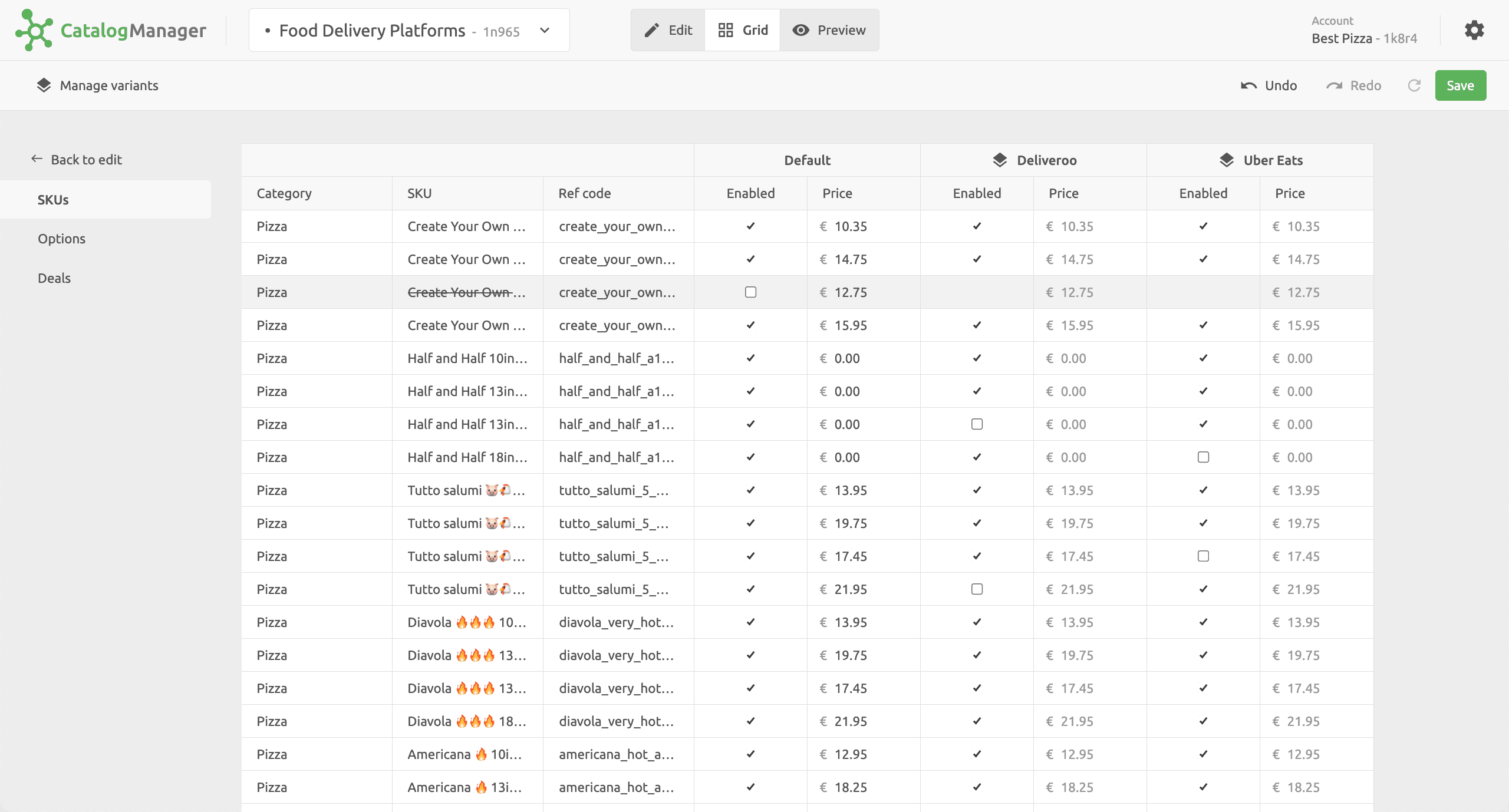Click the Manage variants button

coord(97,85)
